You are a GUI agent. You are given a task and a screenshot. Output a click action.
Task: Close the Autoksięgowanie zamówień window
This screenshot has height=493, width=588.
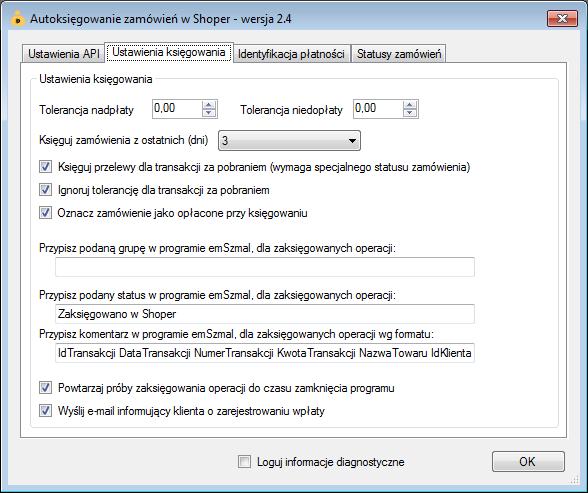(562, 19)
